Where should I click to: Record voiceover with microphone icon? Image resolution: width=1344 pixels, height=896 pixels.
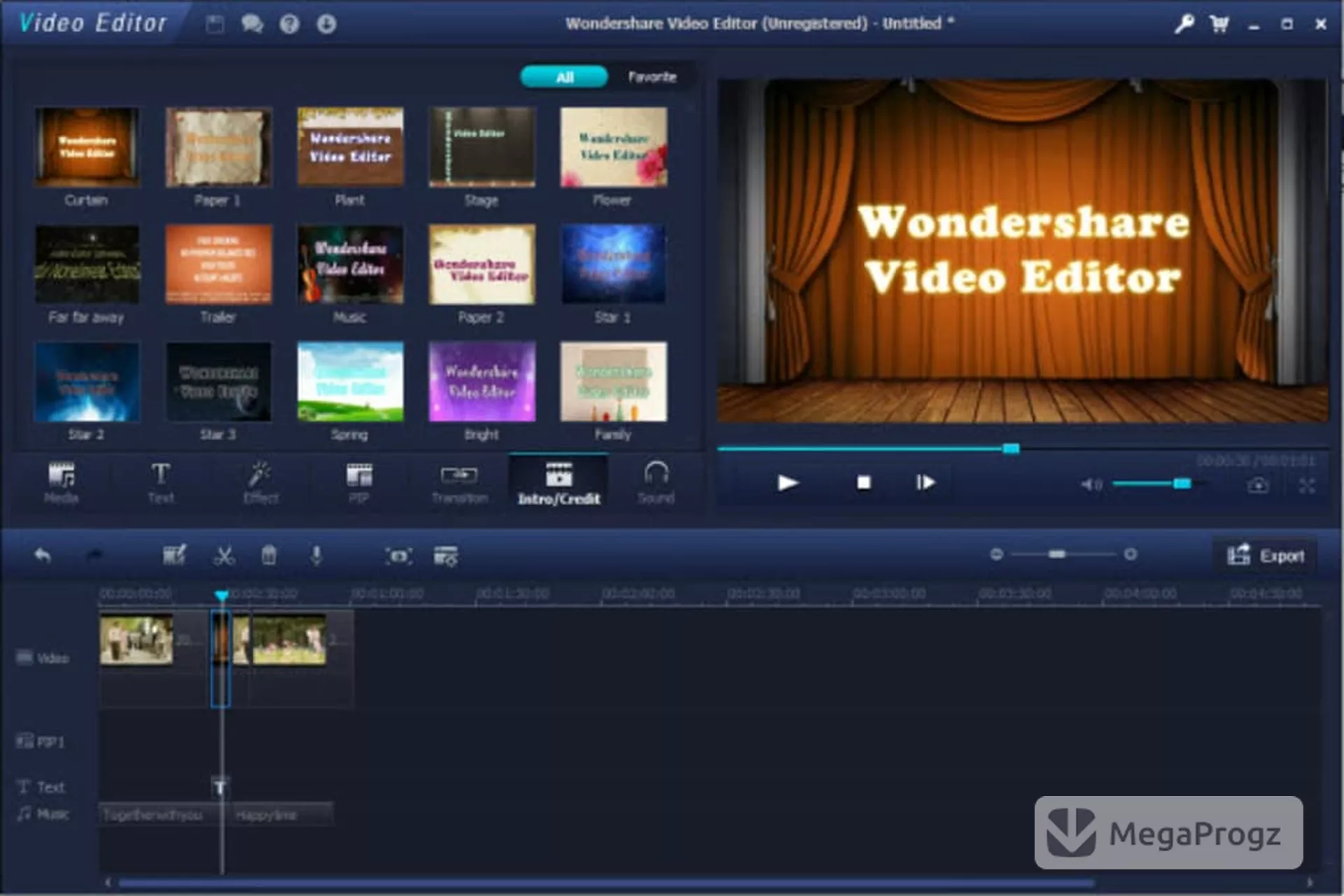[x=316, y=555]
